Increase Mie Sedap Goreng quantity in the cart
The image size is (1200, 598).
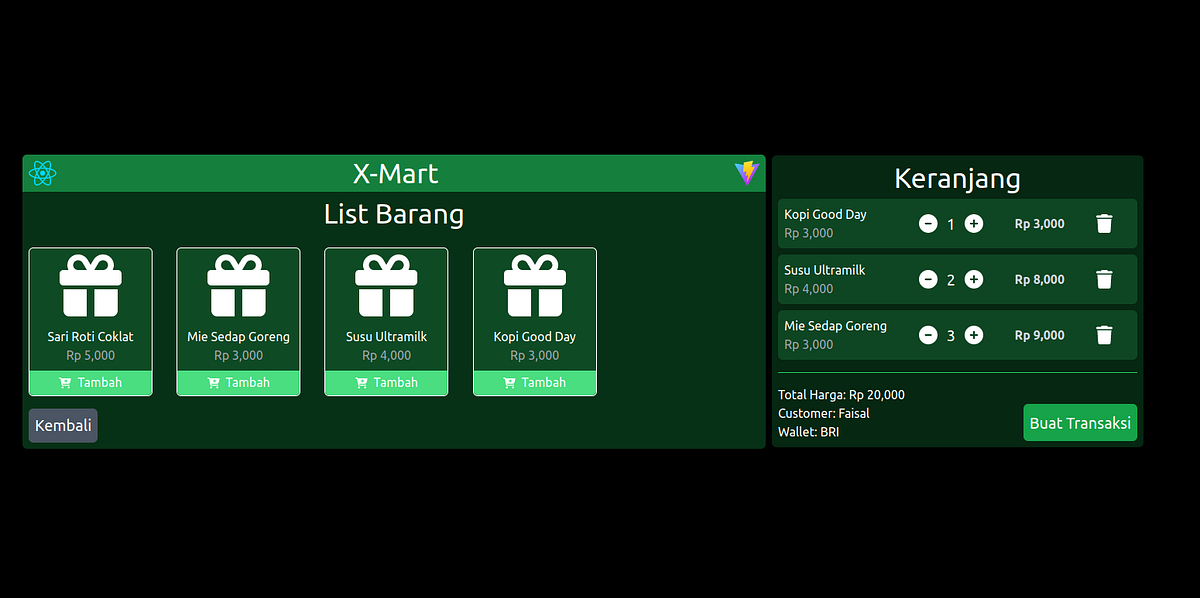[x=973, y=335]
